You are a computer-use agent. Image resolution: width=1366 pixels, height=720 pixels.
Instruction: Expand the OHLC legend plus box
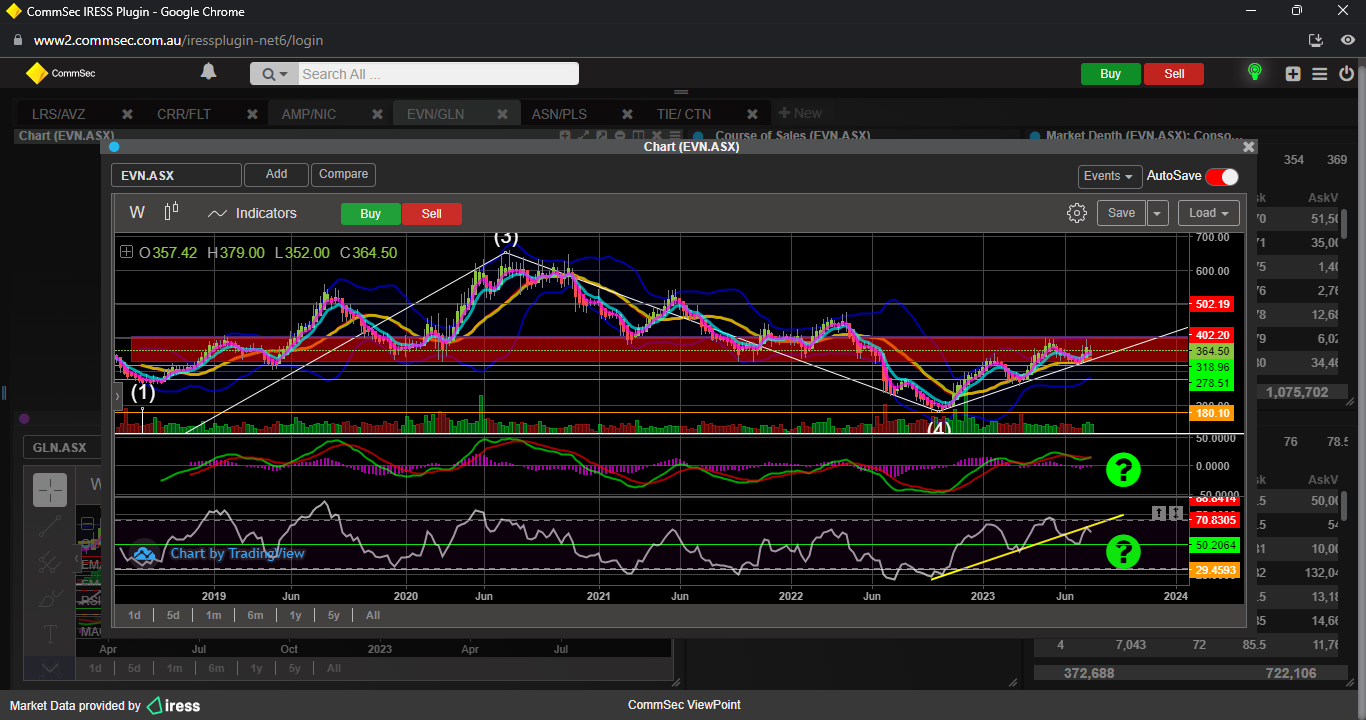point(126,253)
